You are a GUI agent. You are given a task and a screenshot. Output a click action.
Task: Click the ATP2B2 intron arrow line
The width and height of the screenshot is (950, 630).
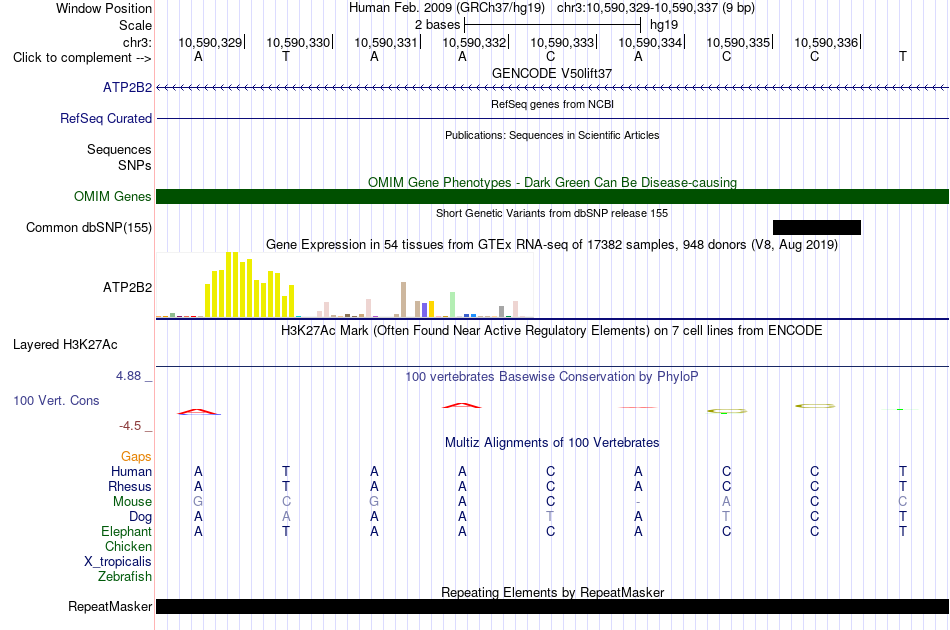point(553,88)
